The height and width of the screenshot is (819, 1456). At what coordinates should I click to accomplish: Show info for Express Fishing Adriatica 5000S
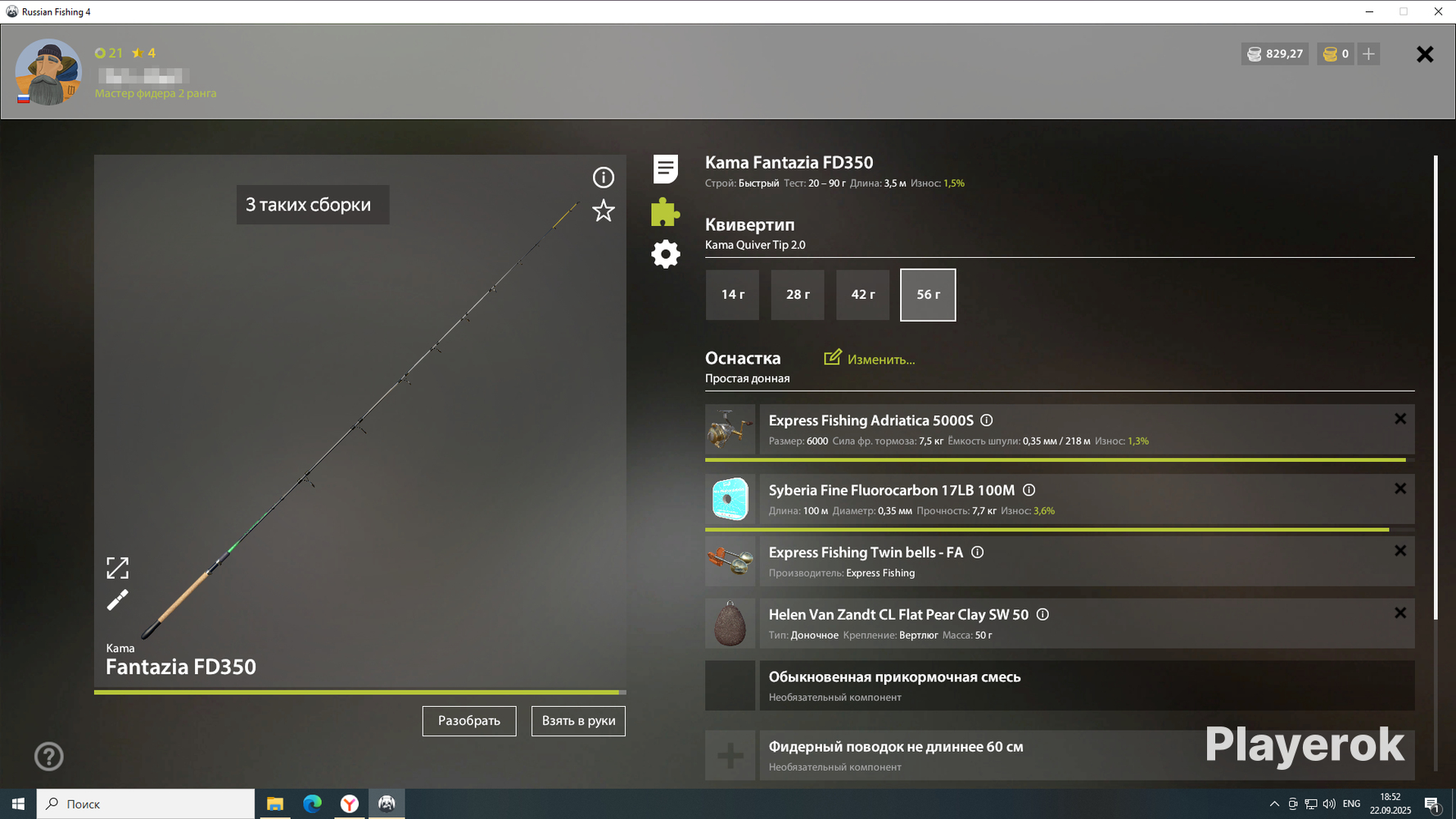click(987, 420)
